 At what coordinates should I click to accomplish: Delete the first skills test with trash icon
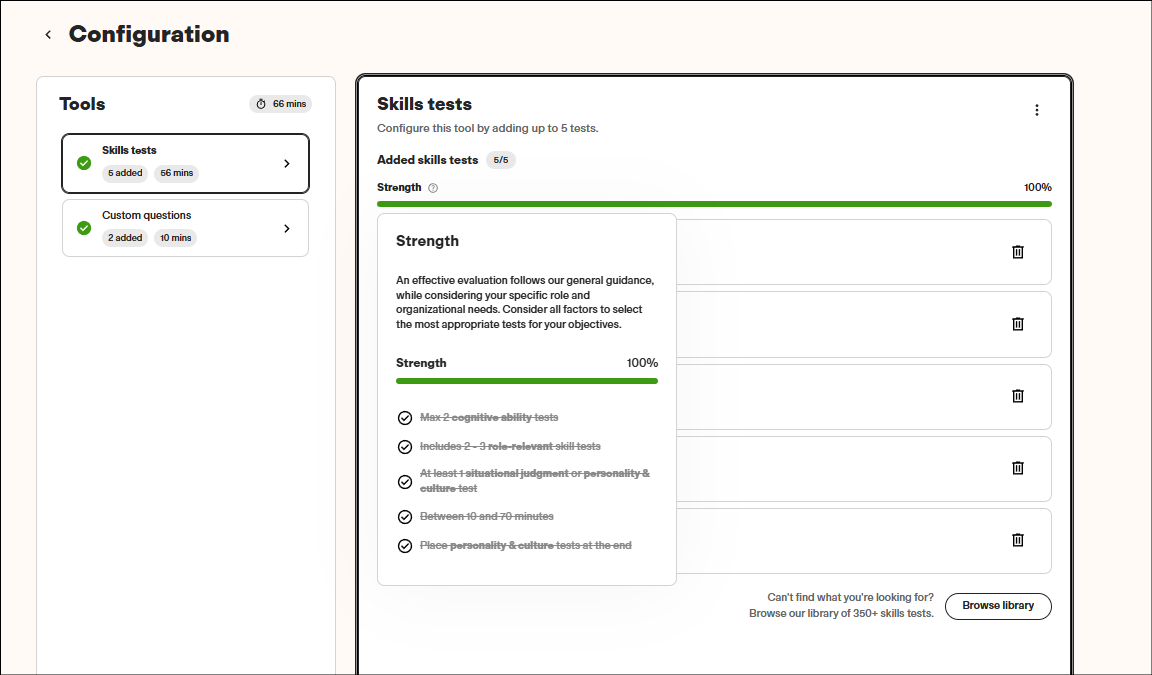tap(1018, 252)
